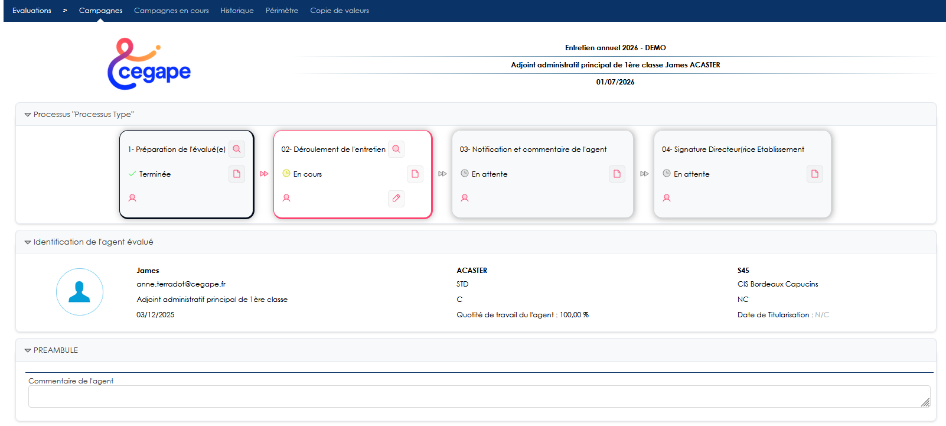Click user icon in Notification et commentaire card
The image size is (946, 426).
coord(465,197)
